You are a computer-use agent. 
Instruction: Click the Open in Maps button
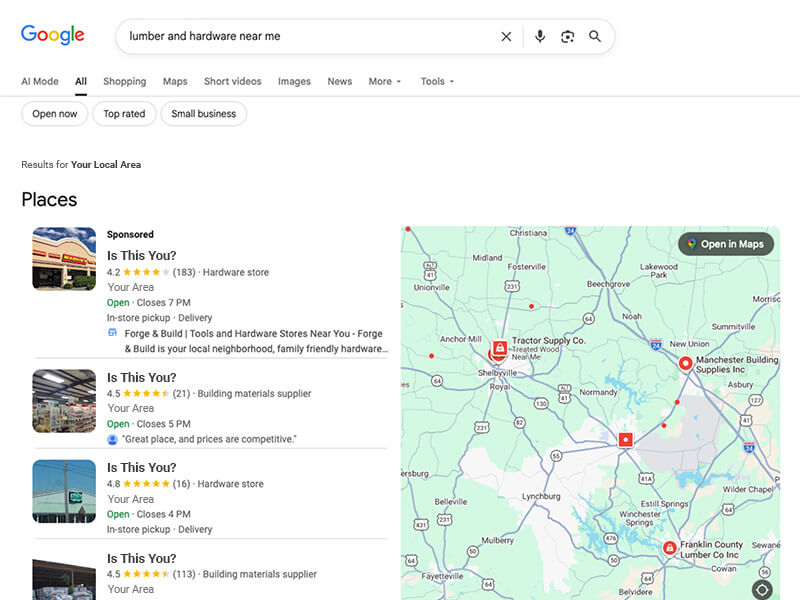click(725, 244)
